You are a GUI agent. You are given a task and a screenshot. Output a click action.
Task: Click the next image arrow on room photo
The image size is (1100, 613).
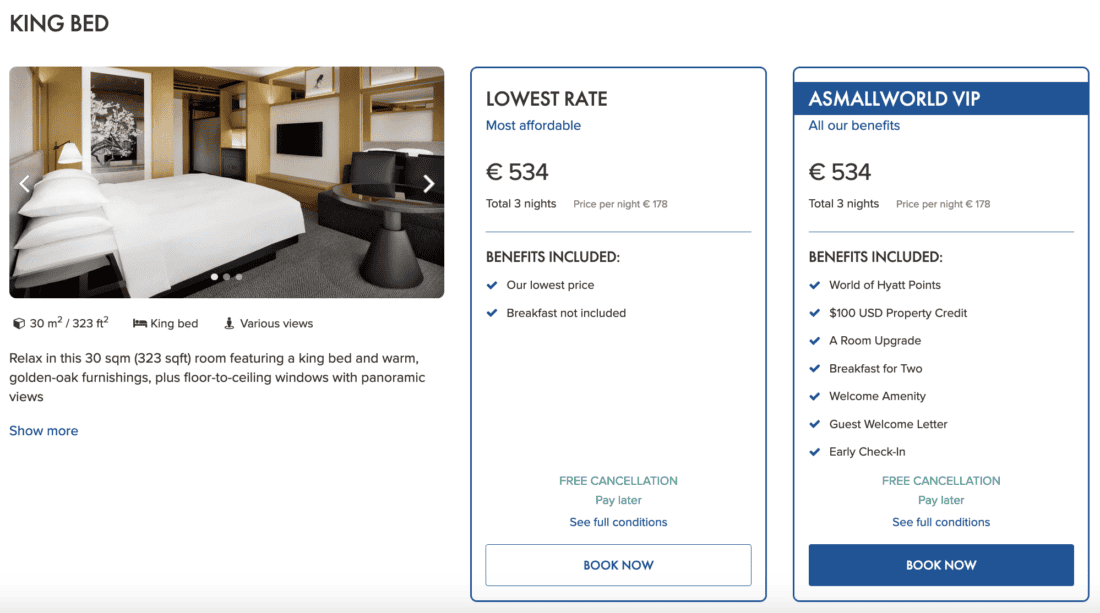(429, 184)
